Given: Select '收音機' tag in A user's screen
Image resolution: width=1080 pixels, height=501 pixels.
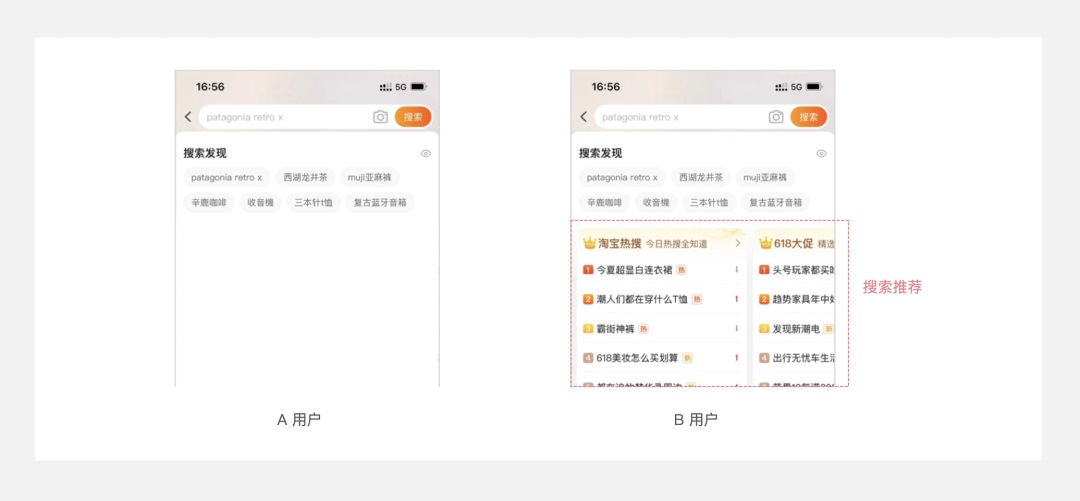Looking at the screenshot, I should (260, 203).
